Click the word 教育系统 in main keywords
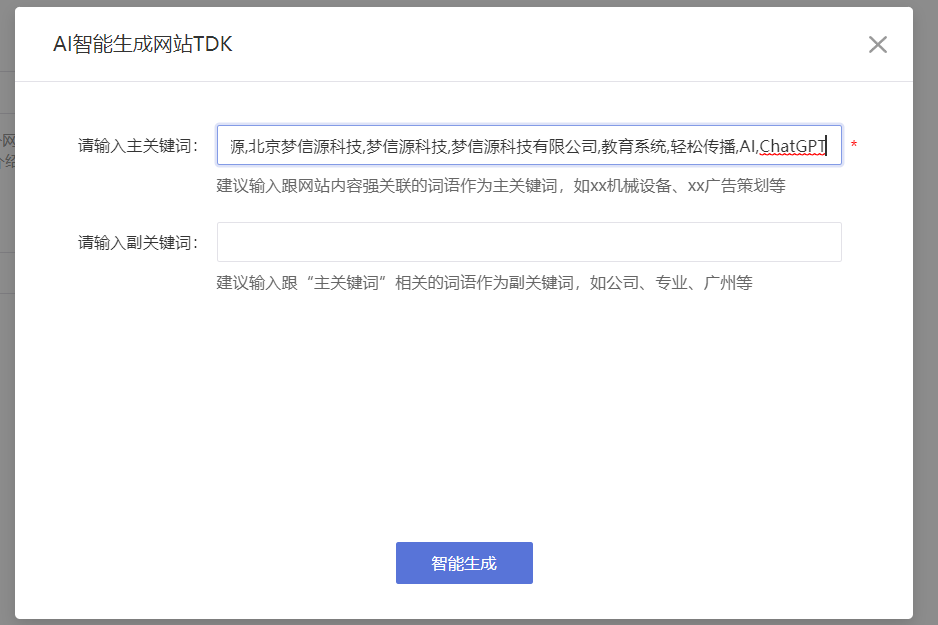Screen dimensions: 938x625 tap(633, 146)
